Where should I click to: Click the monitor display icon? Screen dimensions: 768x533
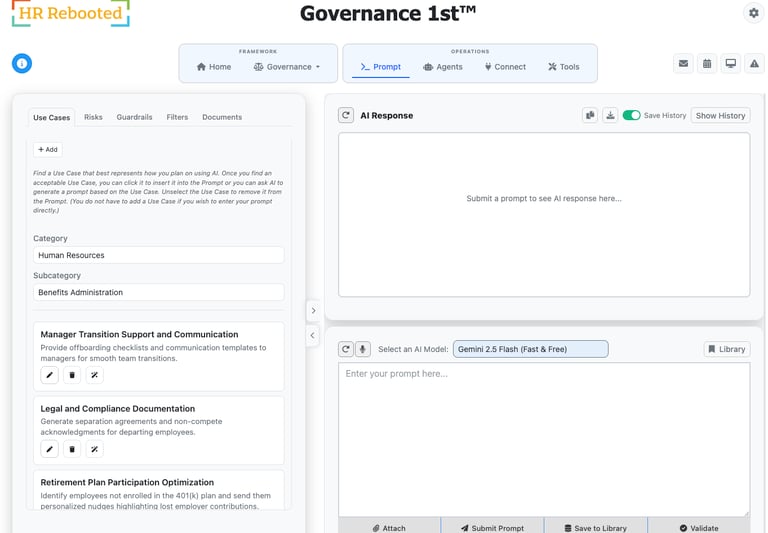pyautogui.click(x=730, y=64)
